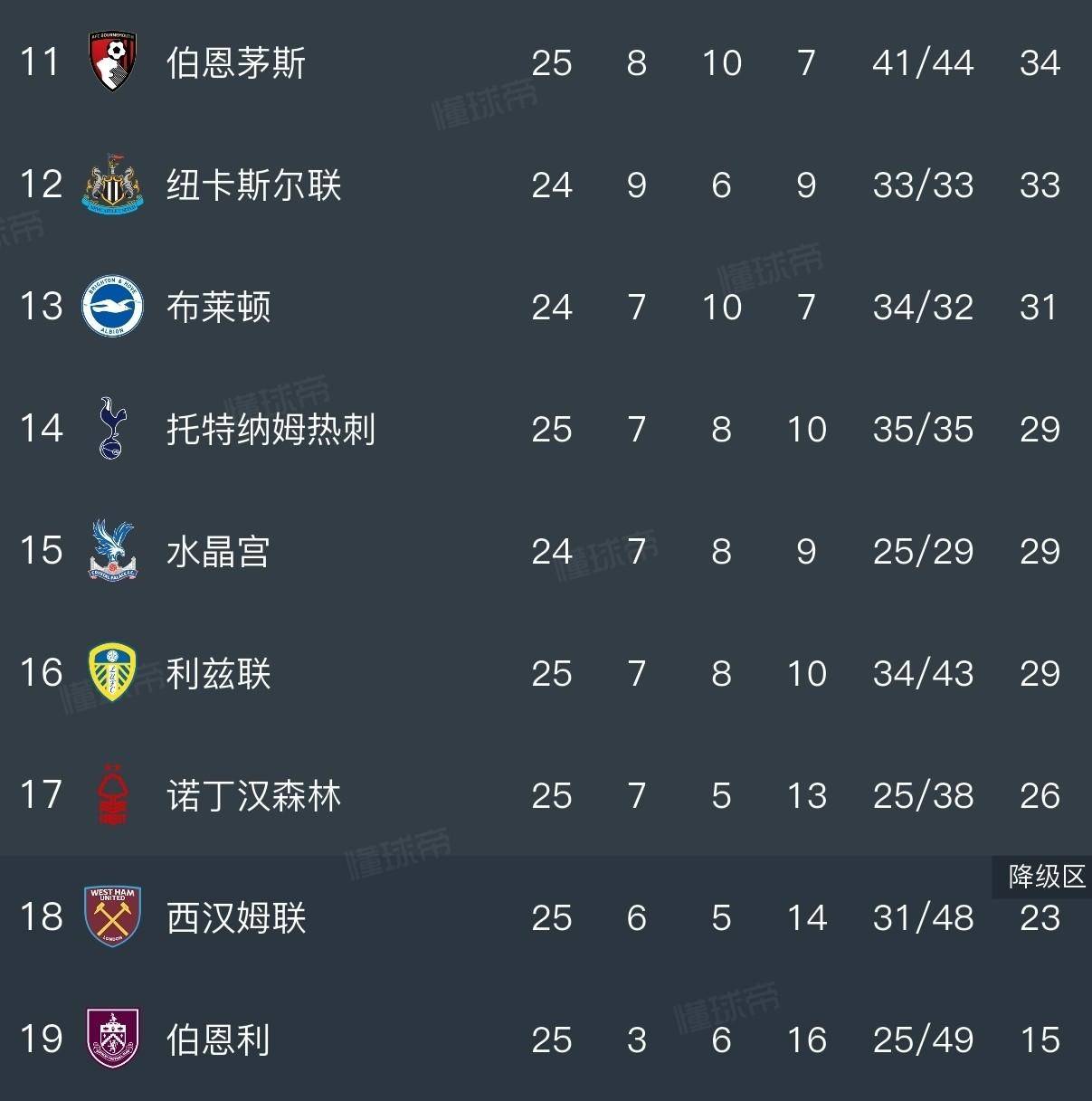1092x1101 pixels.
Task: Click the West Ham United crest
Action: point(112,916)
